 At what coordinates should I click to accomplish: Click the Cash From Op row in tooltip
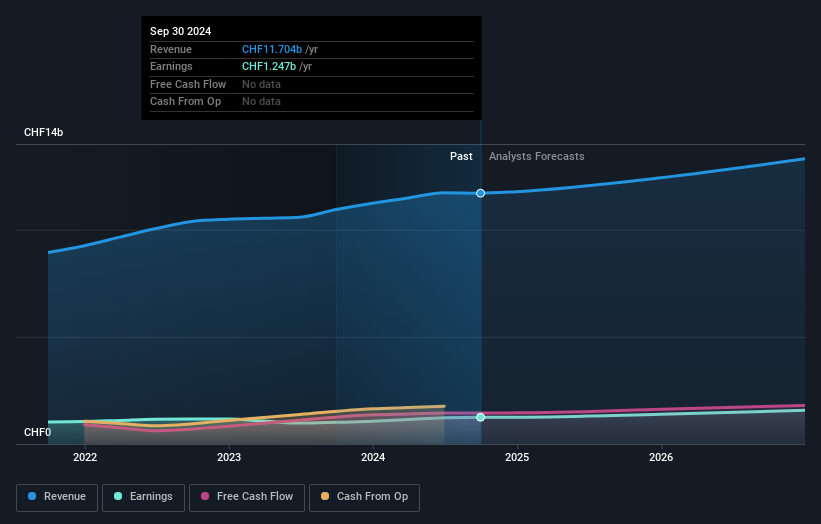(312, 102)
